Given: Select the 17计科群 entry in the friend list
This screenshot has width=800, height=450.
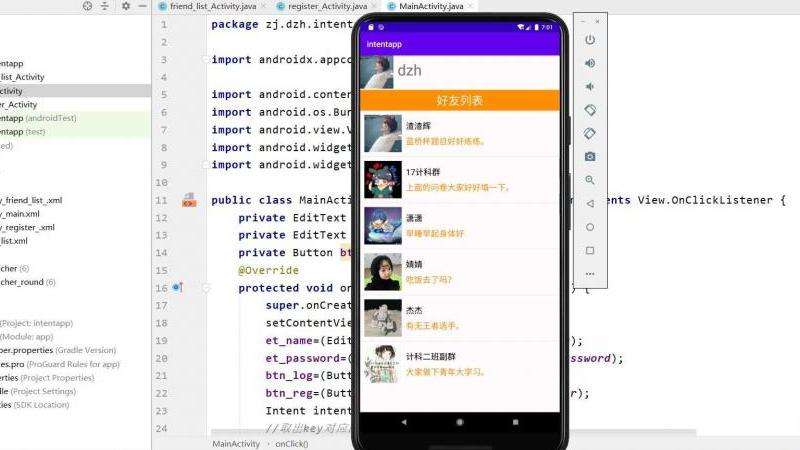Looking at the screenshot, I should [459, 180].
